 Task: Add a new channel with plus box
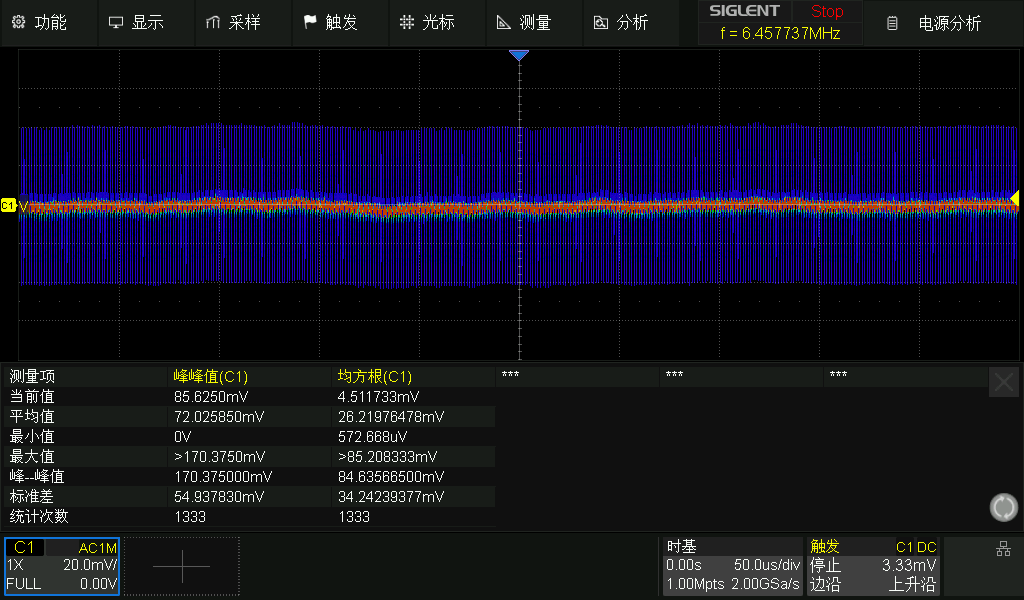pos(182,566)
